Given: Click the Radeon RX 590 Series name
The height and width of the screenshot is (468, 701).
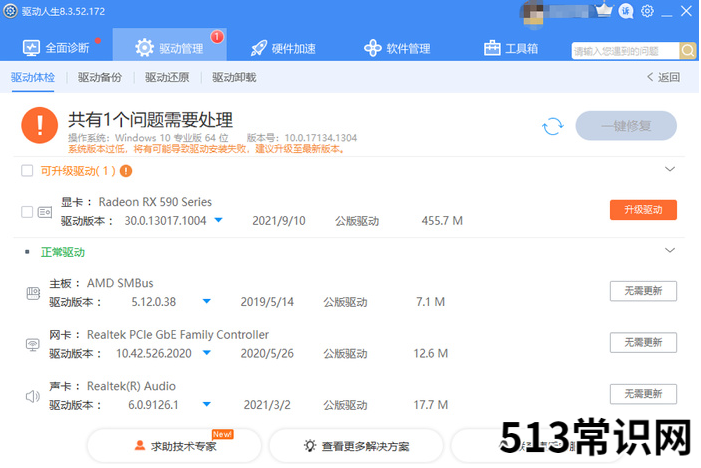Looking at the screenshot, I should point(155,202).
